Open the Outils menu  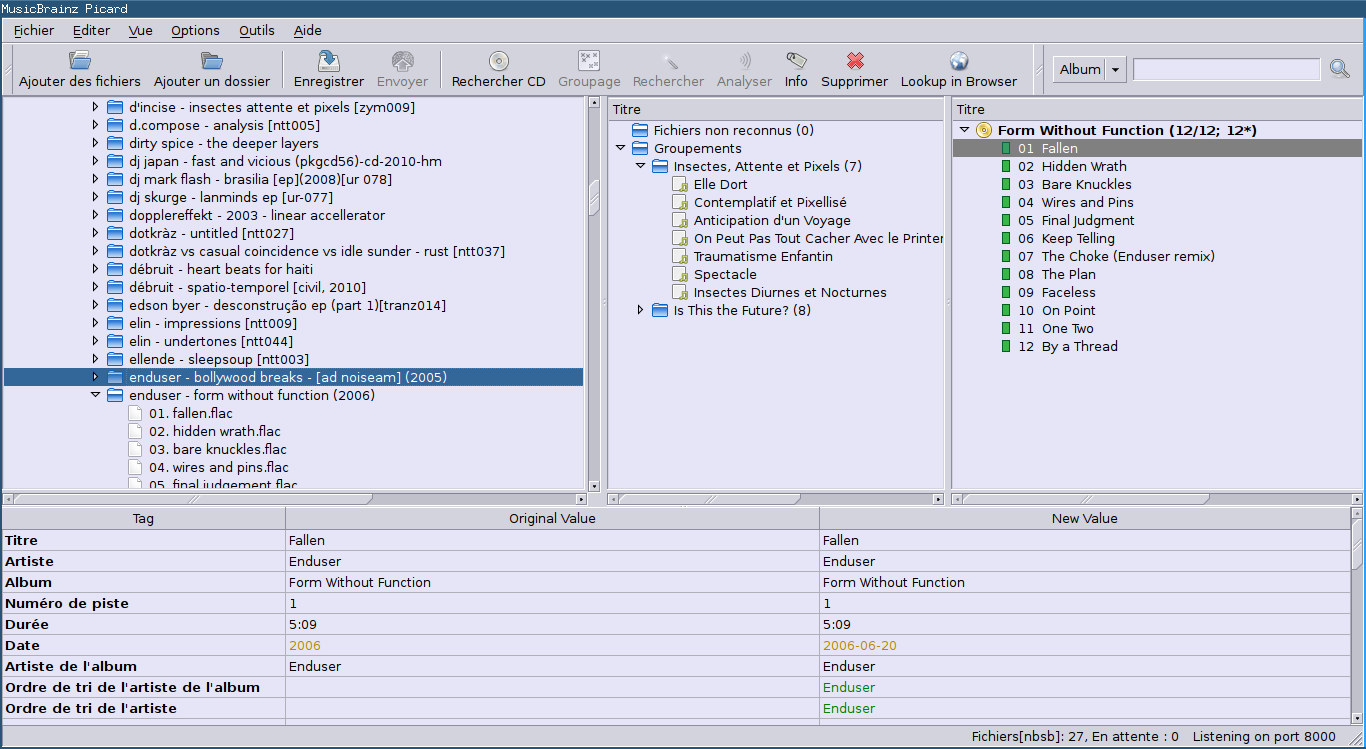pyautogui.click(x=257, y=30)
